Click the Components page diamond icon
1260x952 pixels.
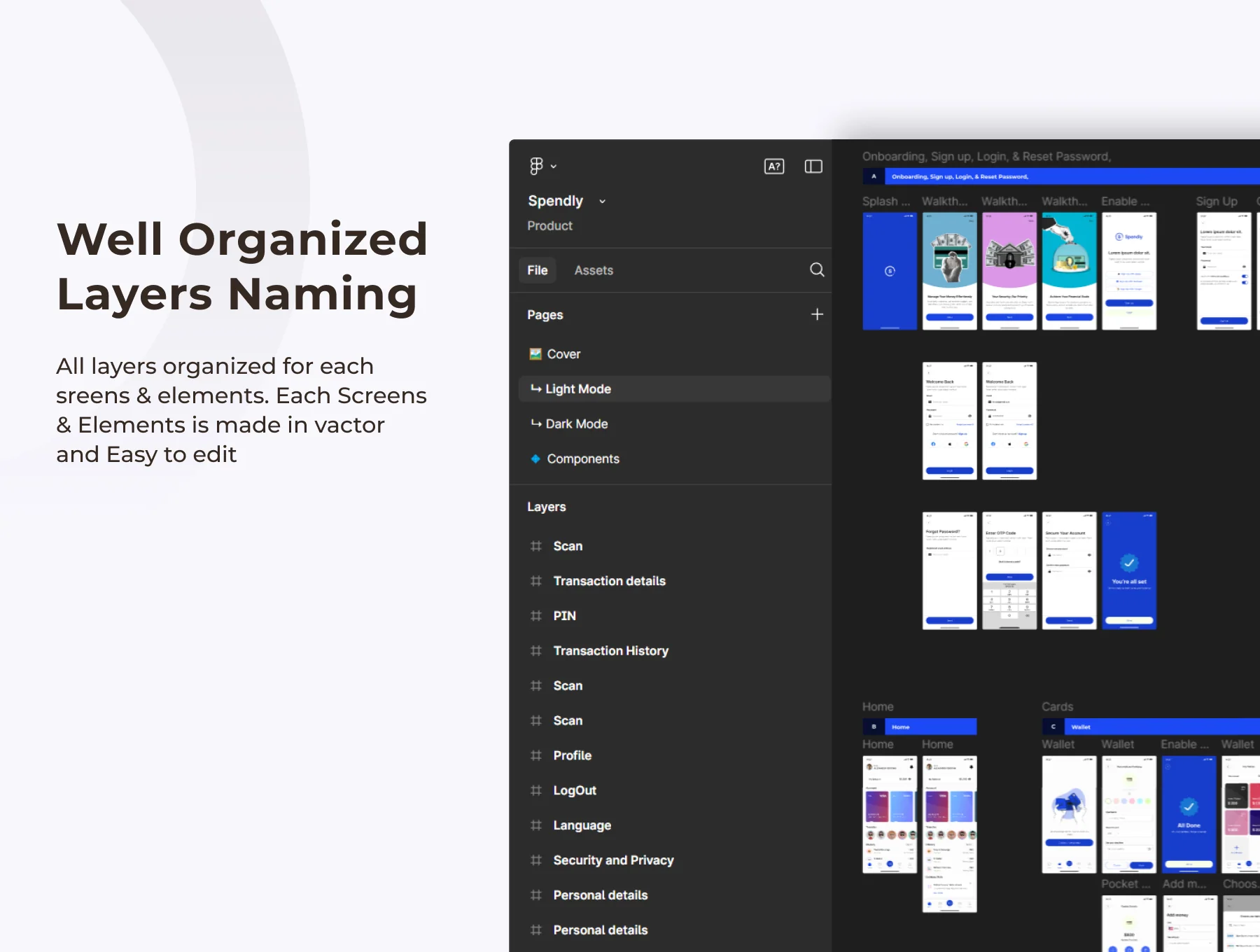point(535,458)
